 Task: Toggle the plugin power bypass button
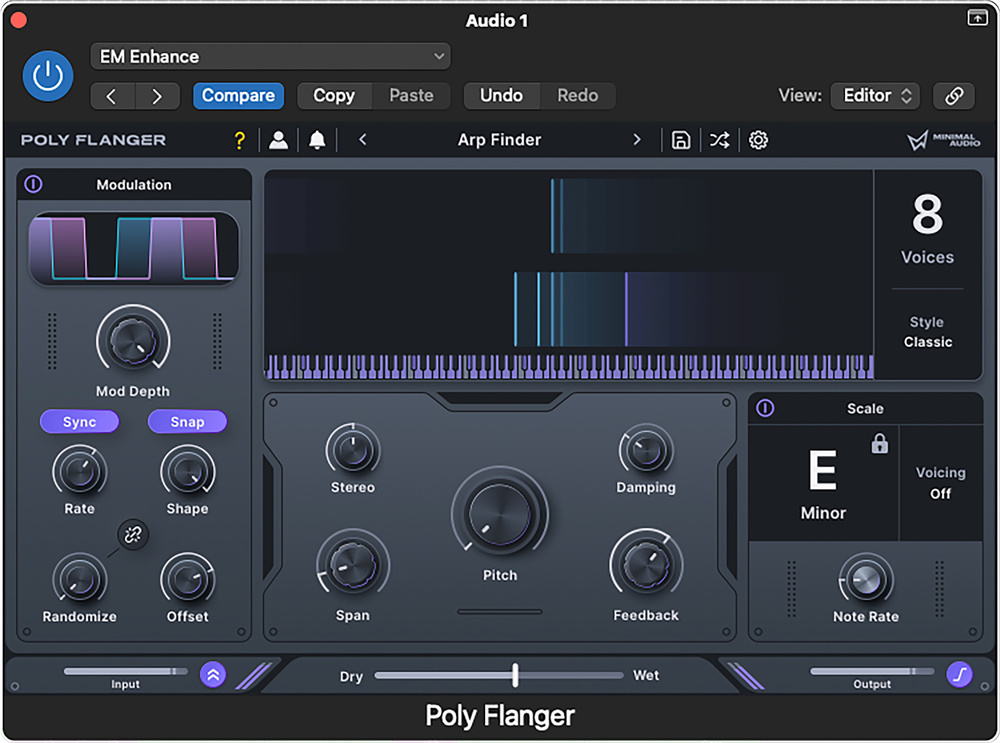(x=48, y=76)
